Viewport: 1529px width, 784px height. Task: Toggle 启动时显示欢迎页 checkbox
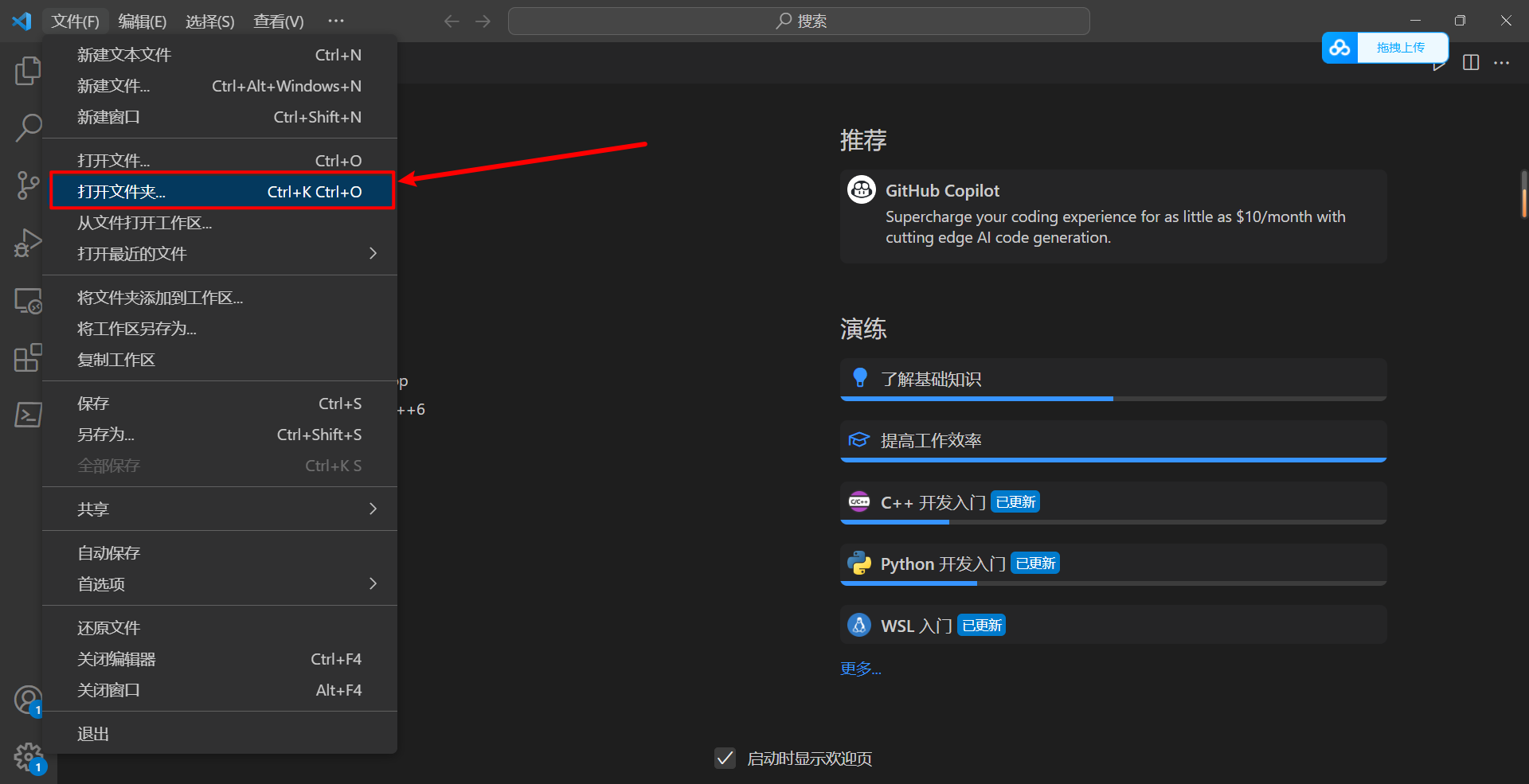[725, 758]
